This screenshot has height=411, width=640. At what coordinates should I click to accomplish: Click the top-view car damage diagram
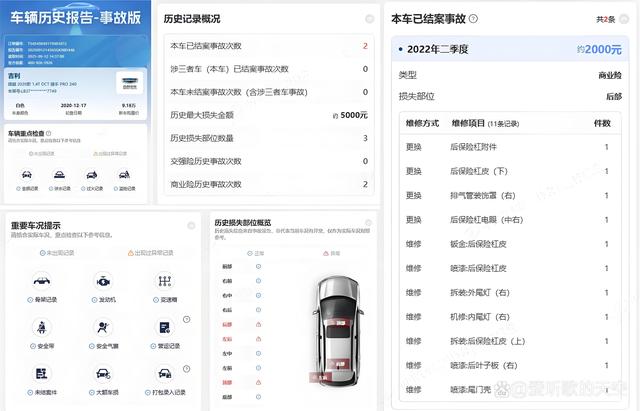(x=339, y=331)
